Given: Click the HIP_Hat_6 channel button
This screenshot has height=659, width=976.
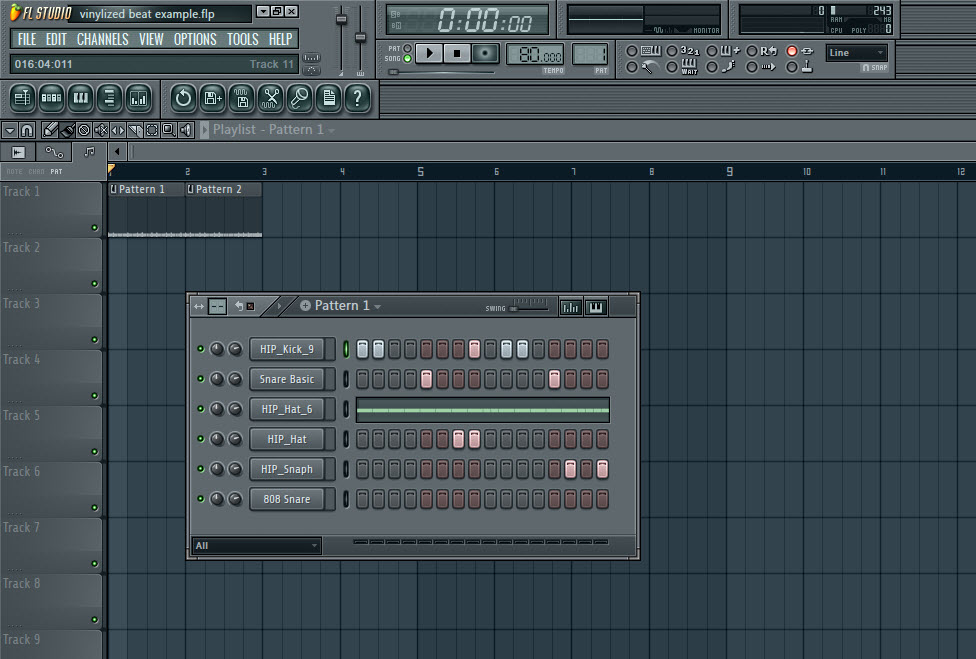Looking at the screenshot, I should tap(287, 409).
